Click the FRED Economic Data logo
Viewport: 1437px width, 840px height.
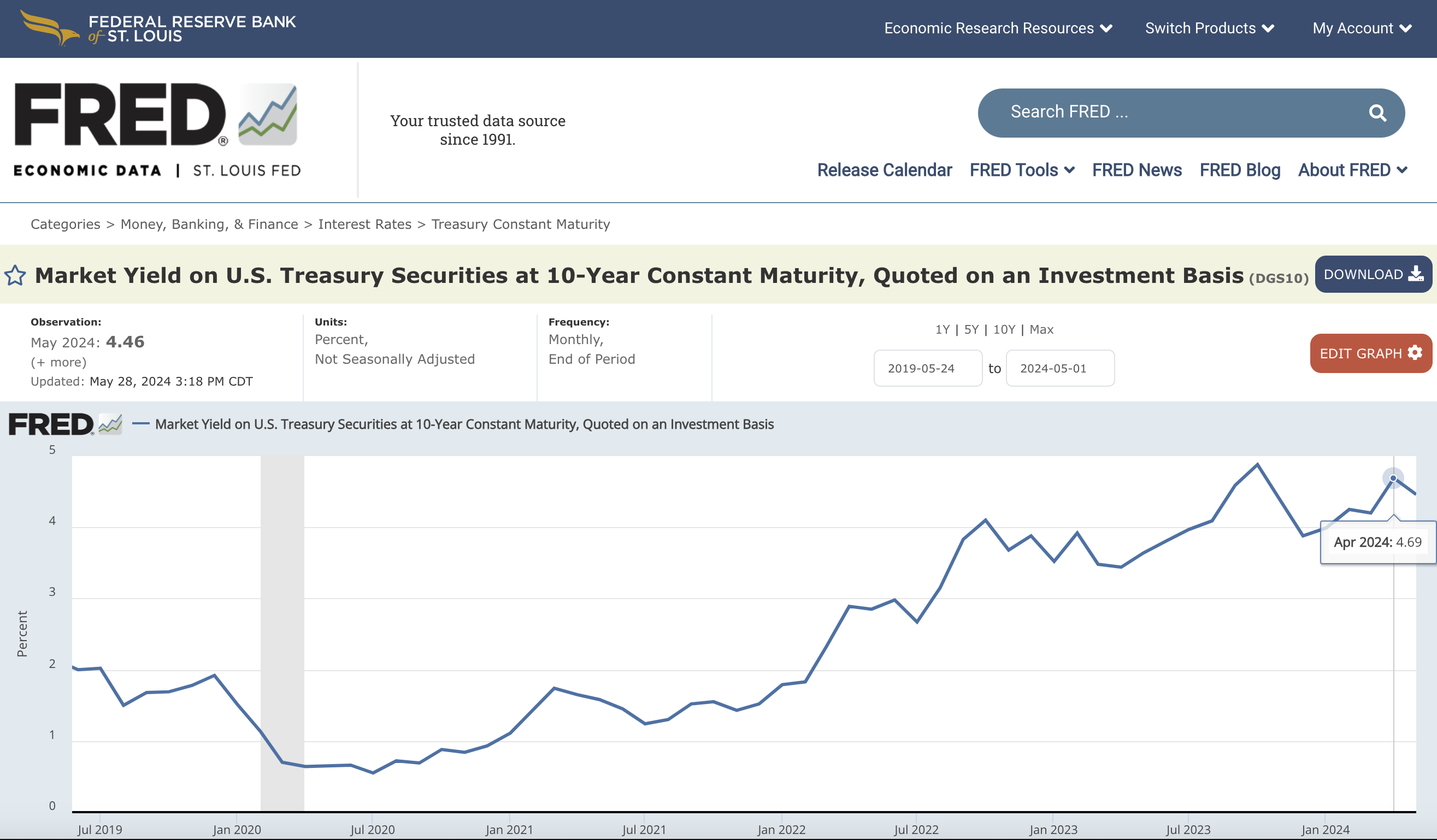point(157,130)
